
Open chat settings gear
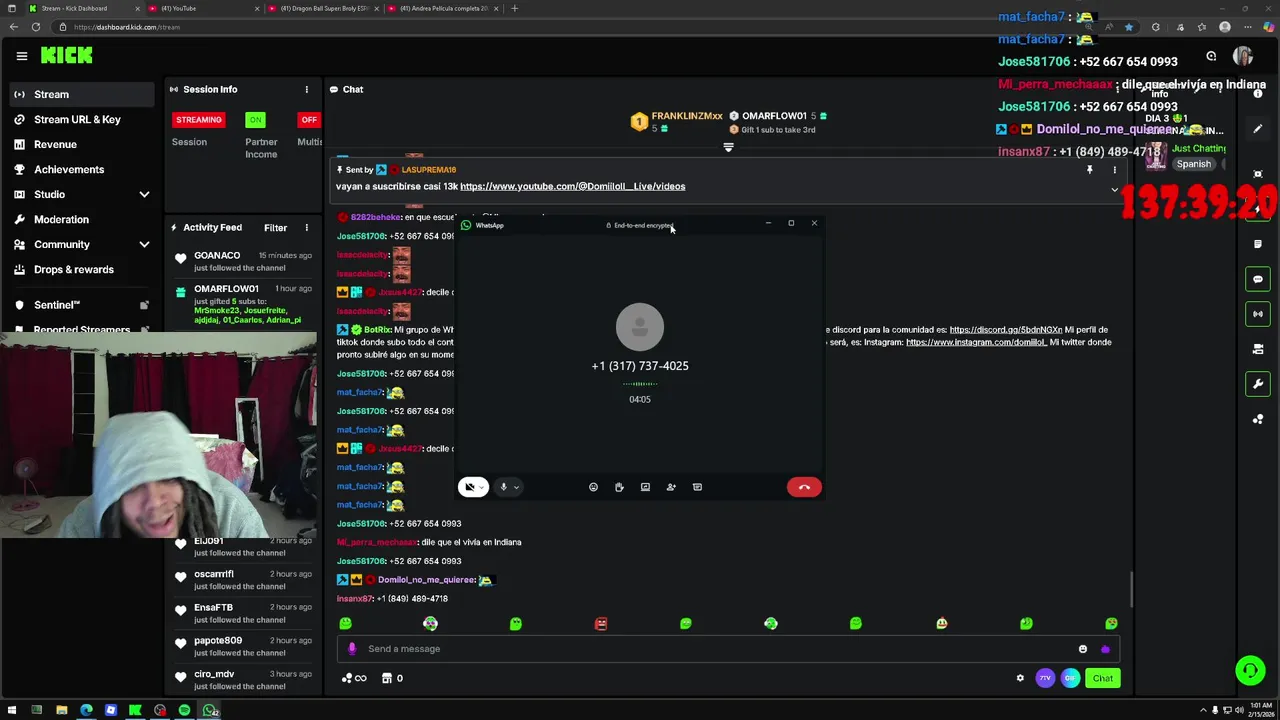[1020, 678]
